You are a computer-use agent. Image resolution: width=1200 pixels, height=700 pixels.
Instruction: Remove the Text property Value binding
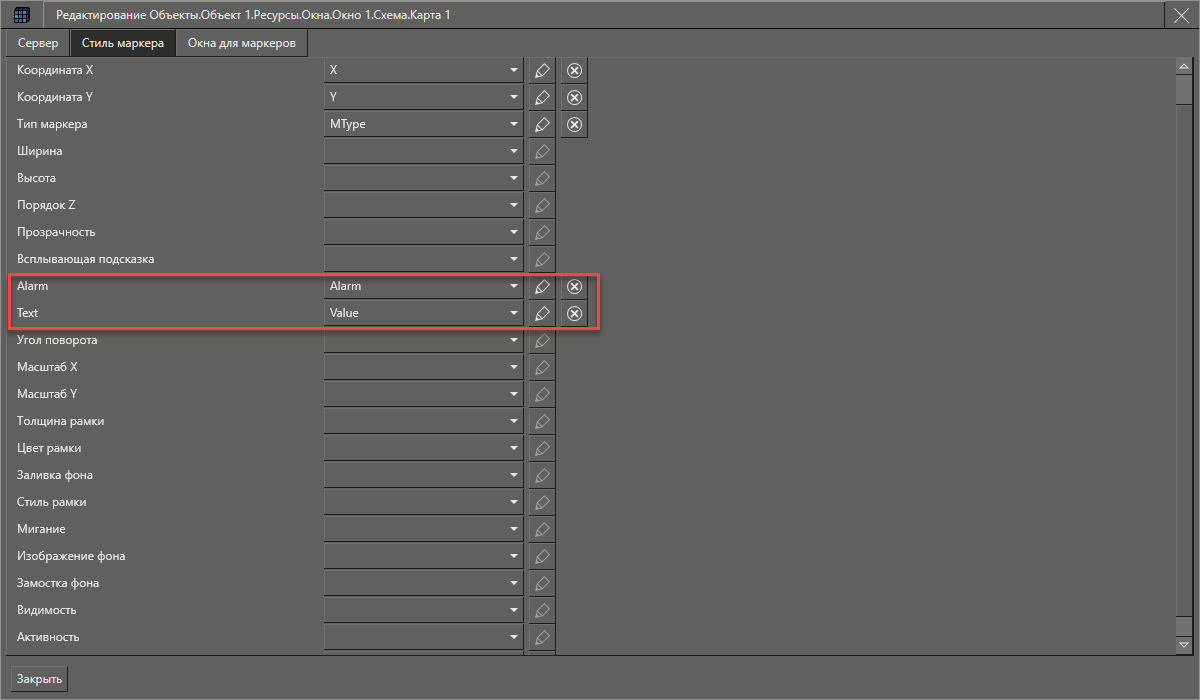click(574, 313)
